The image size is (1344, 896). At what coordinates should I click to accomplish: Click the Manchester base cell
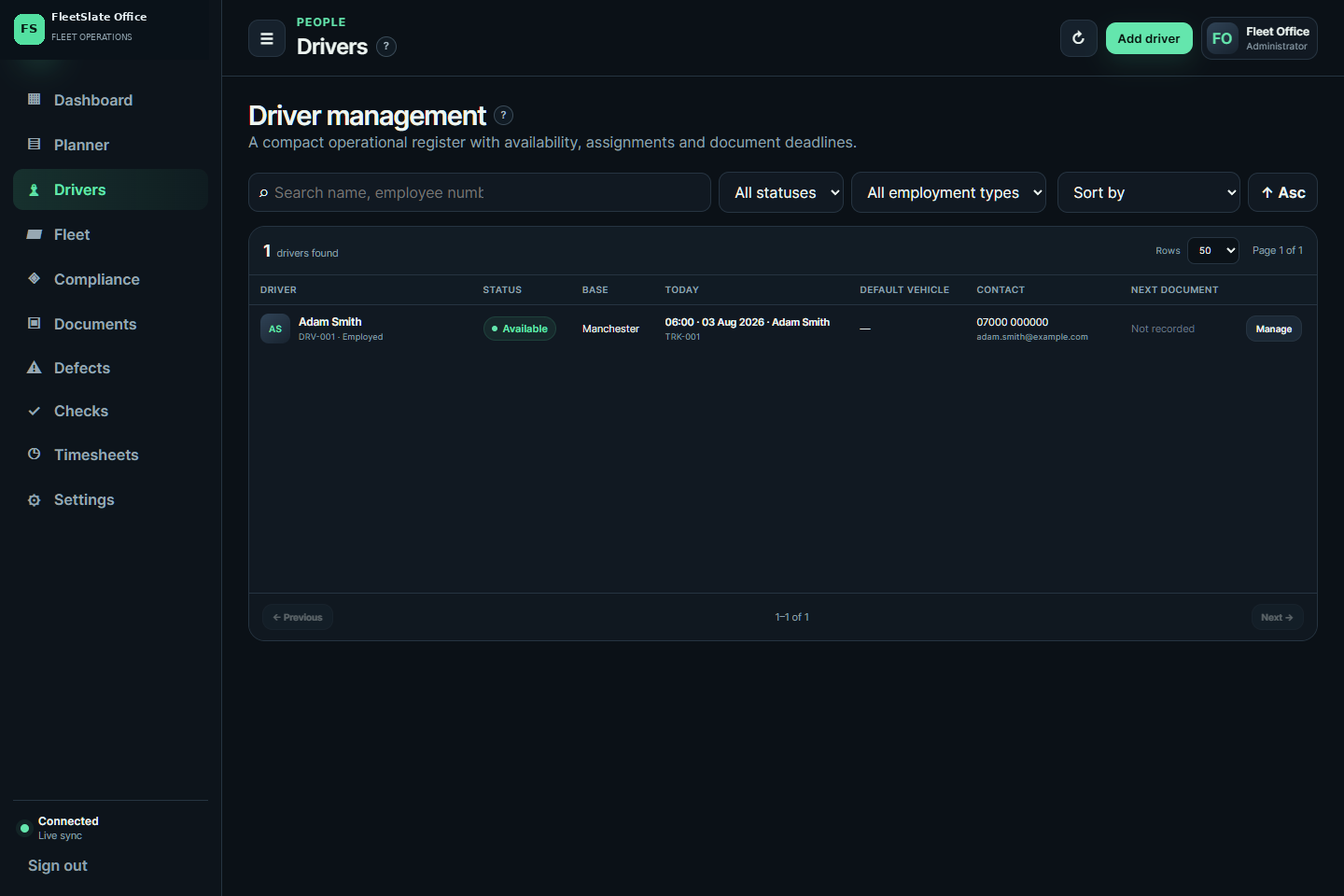pyautogui.click(x=610, y=329)
